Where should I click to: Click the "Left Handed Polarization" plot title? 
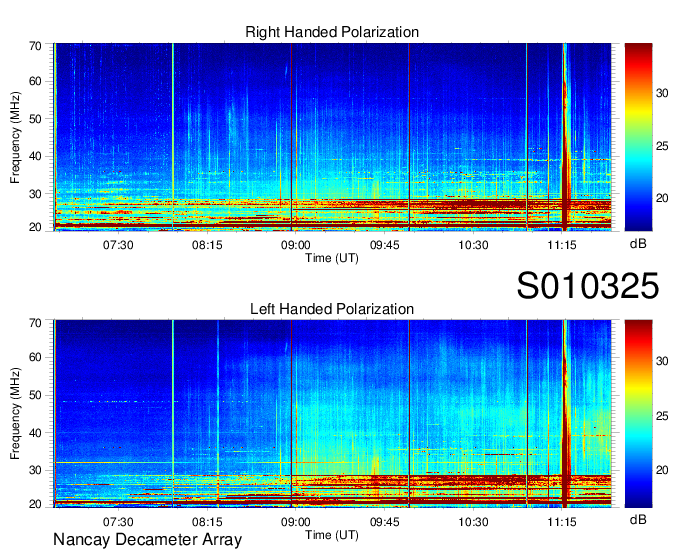click(332, 309)
